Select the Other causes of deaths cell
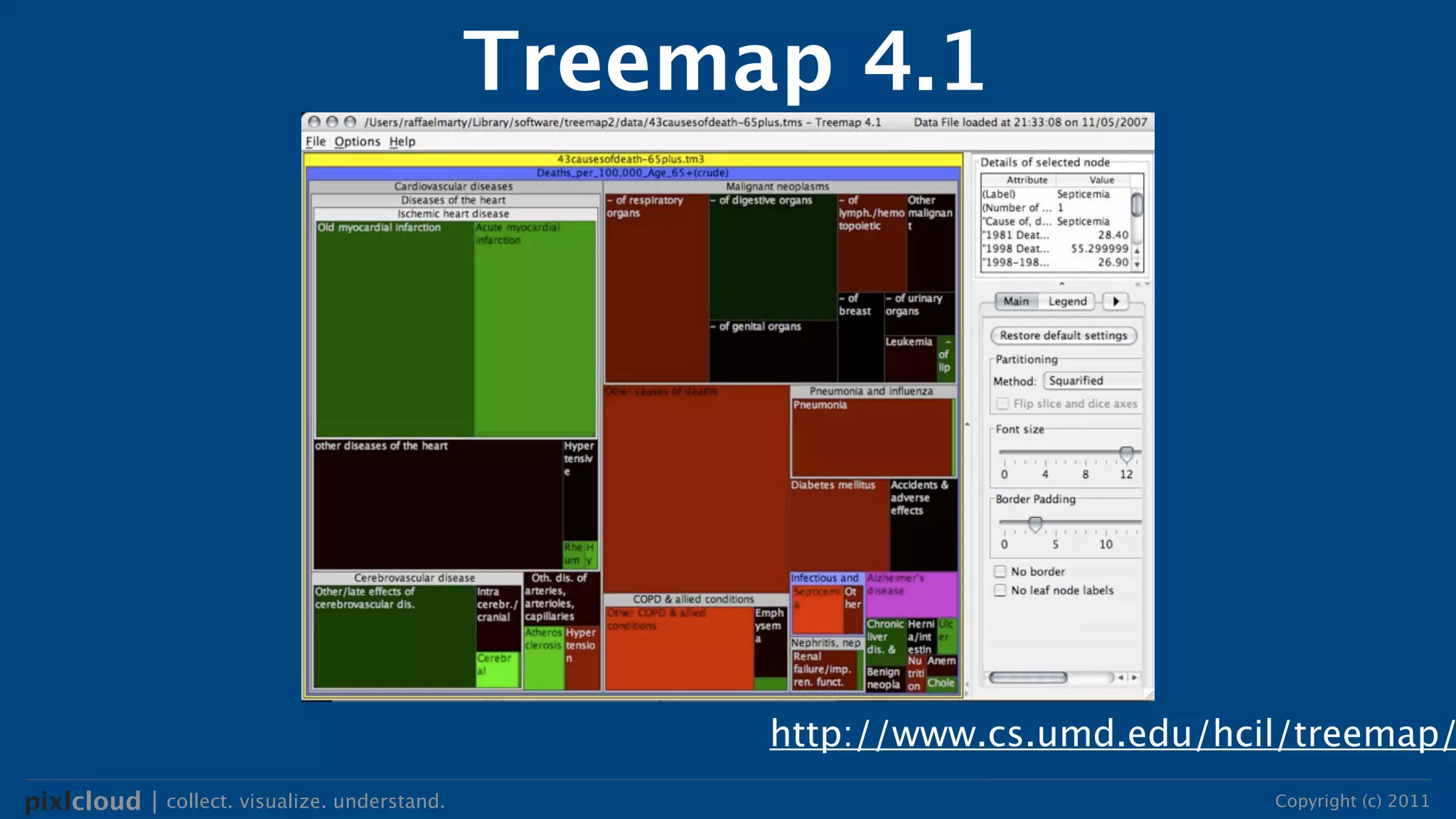 pos(697,491)
